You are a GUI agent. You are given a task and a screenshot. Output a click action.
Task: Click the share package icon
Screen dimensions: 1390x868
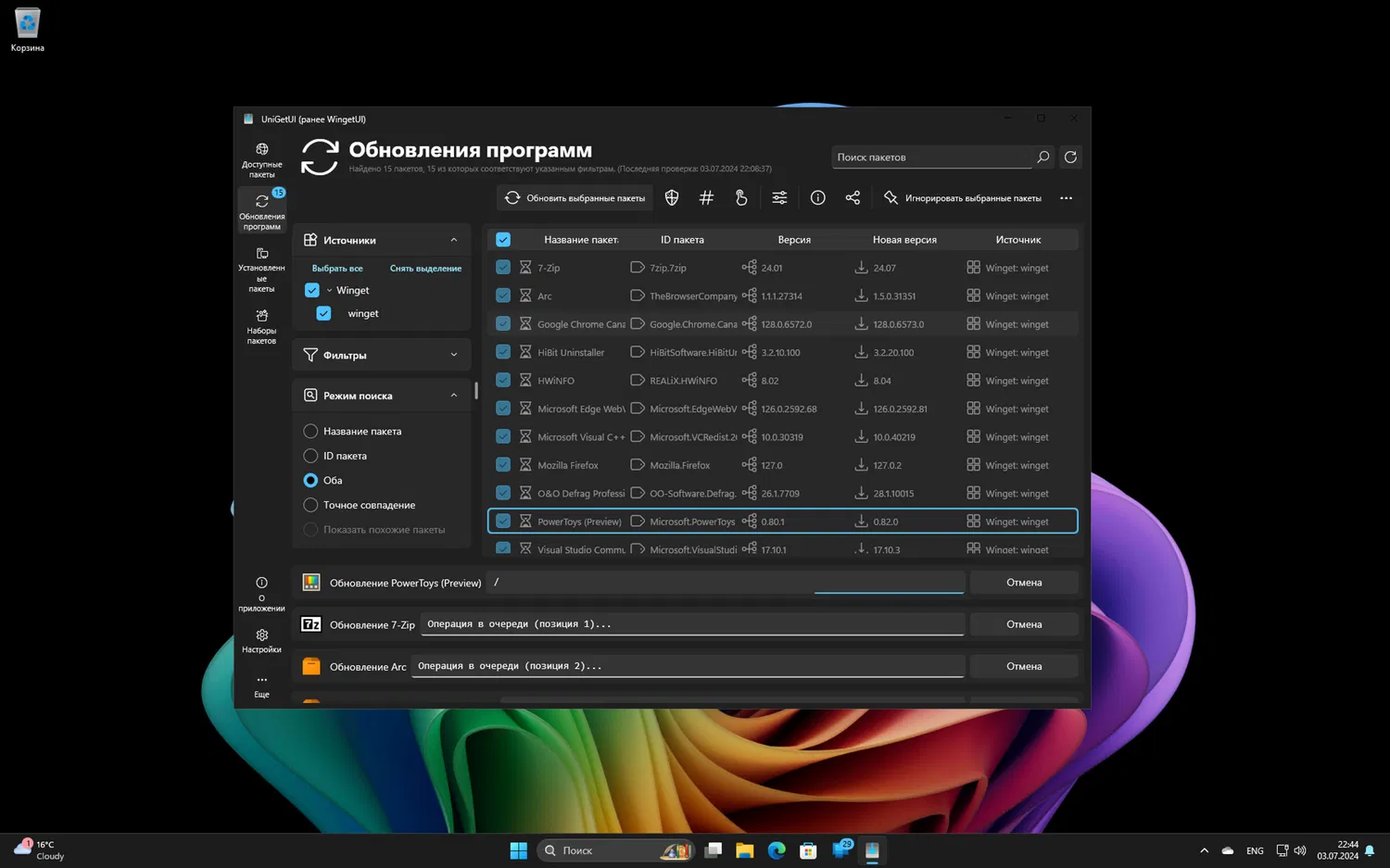(x=853, y=197)
